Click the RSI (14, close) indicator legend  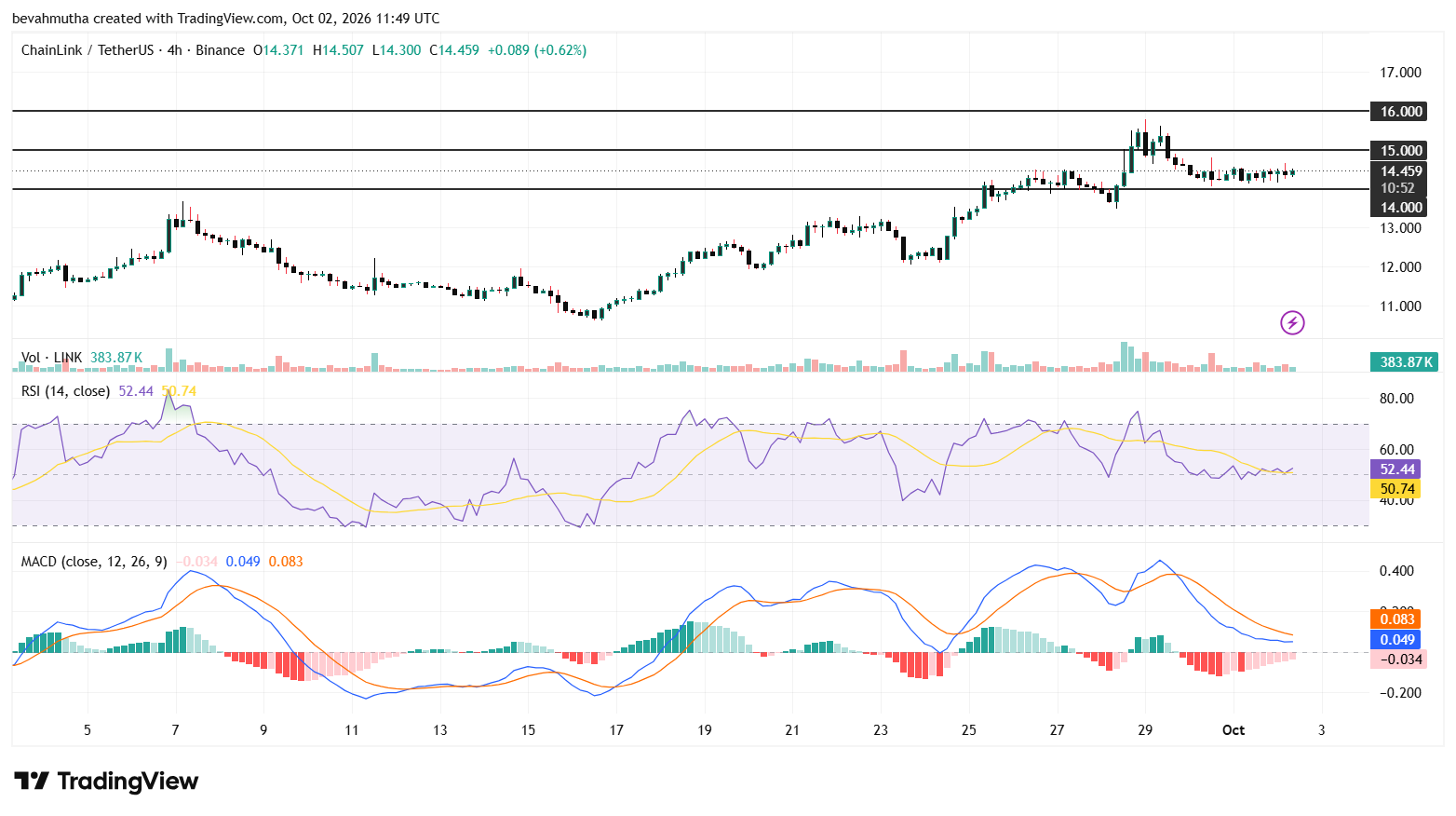(x=65, y=391)
